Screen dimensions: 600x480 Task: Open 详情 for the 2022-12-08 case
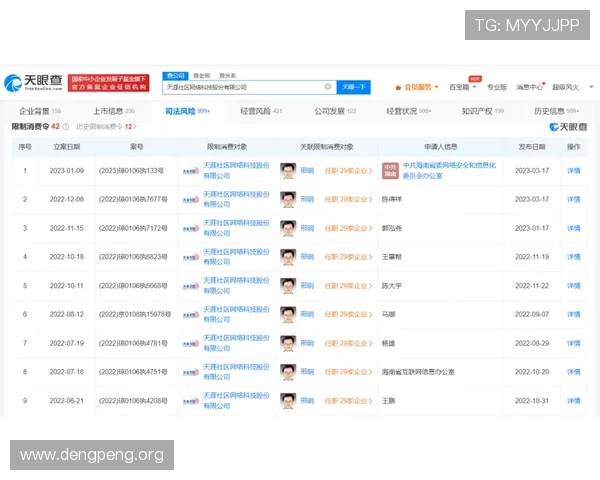pos(574,199)
